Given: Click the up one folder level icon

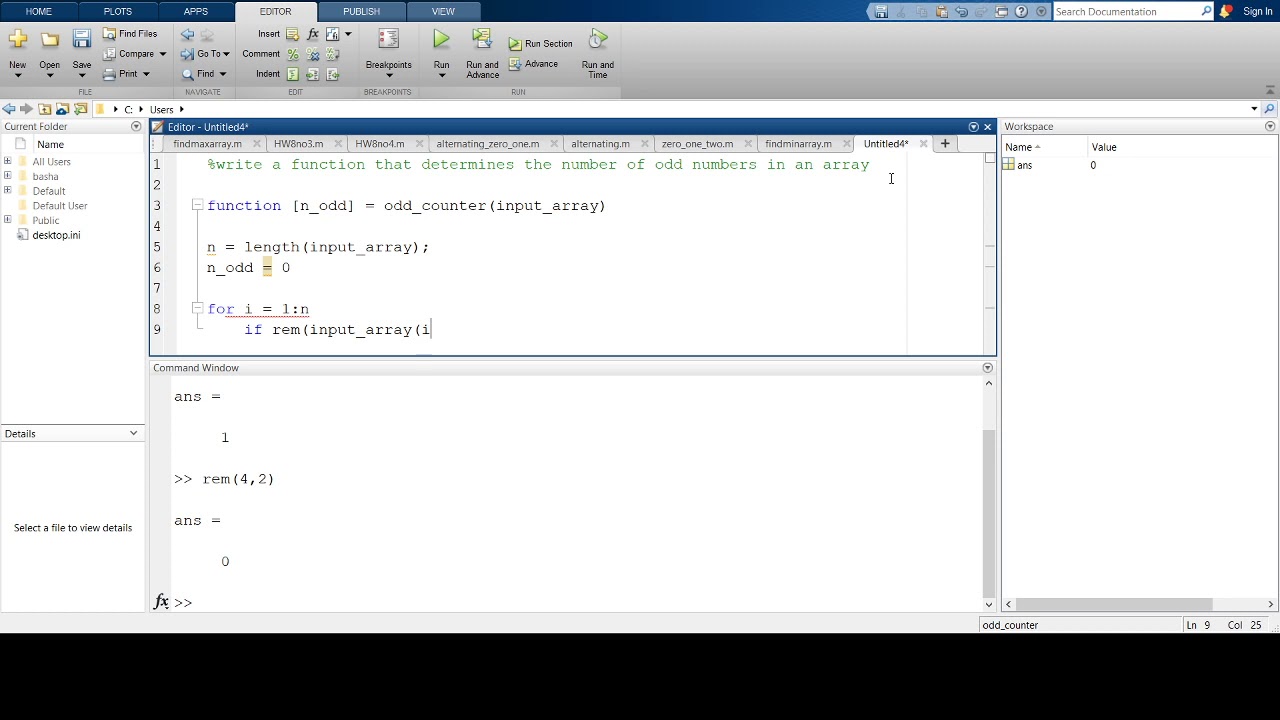Looking at the screenshot, I should pyautogui.click(x=45, y=109).
